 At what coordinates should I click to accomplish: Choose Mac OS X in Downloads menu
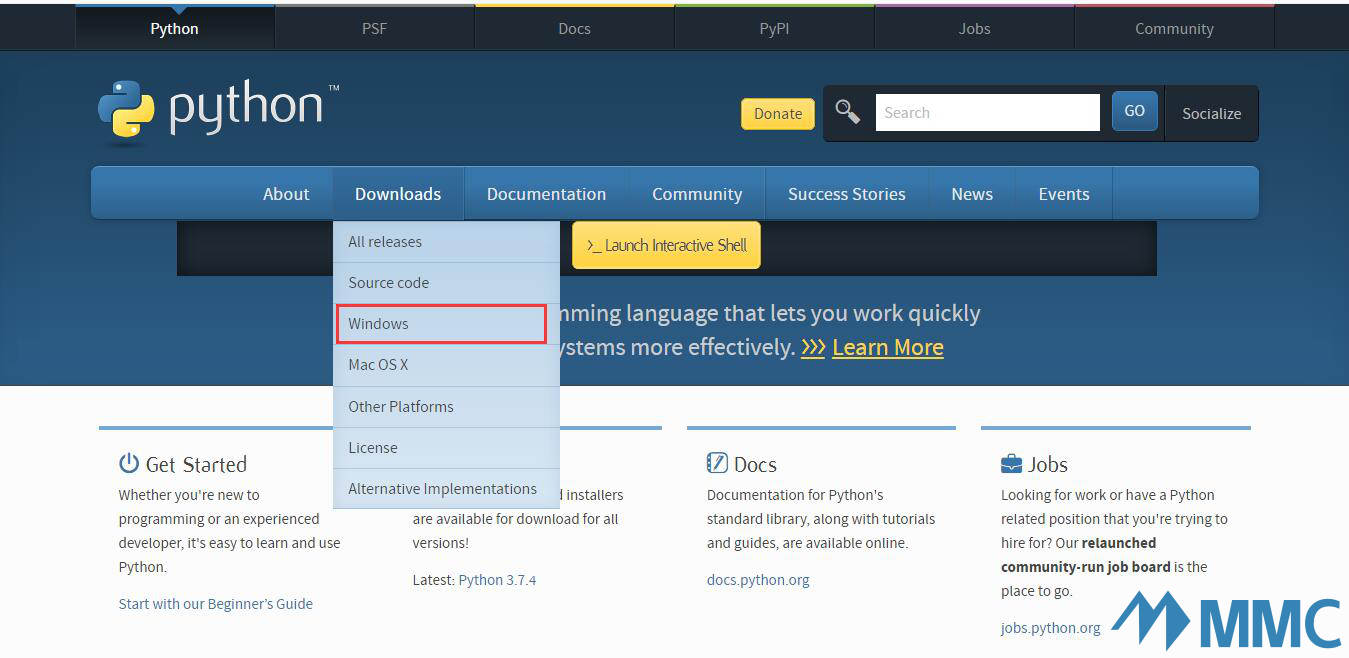[446, 365]
